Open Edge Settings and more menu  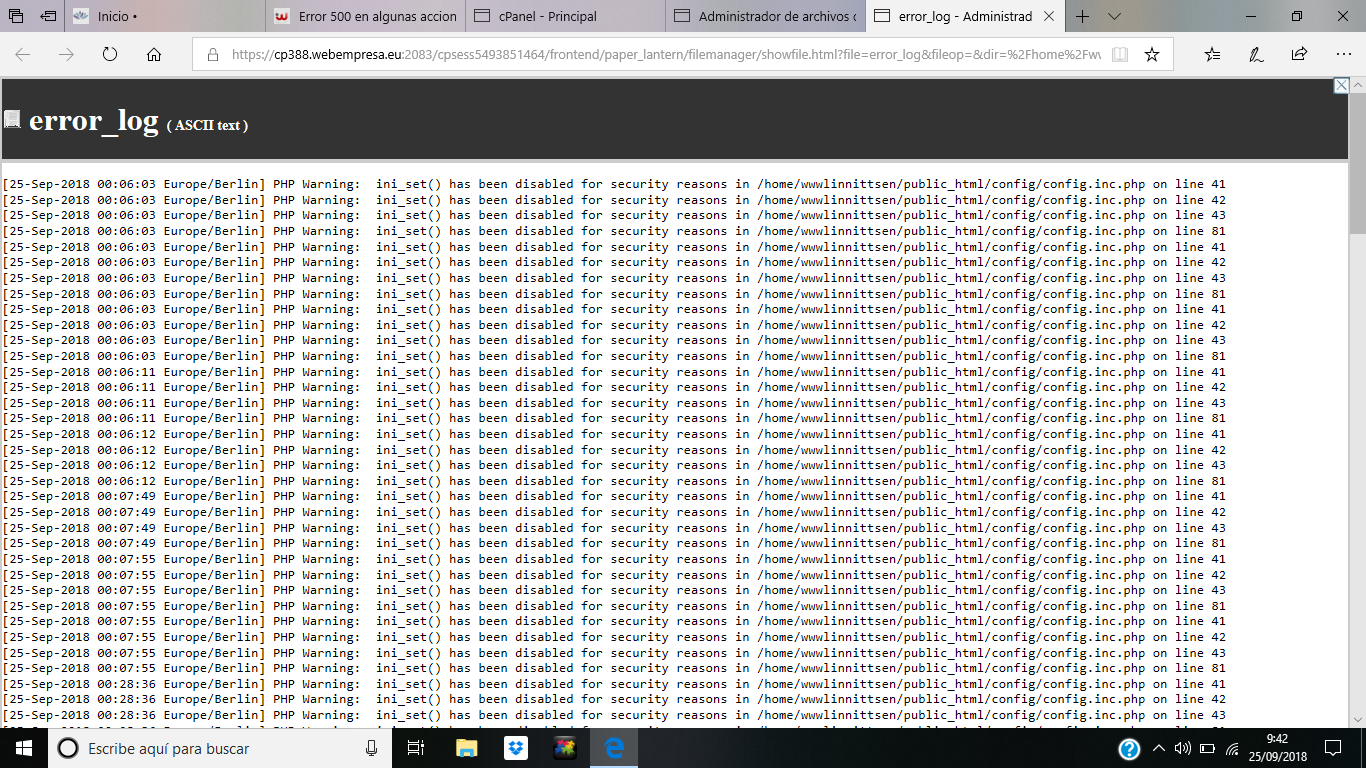coord(1343,55)
